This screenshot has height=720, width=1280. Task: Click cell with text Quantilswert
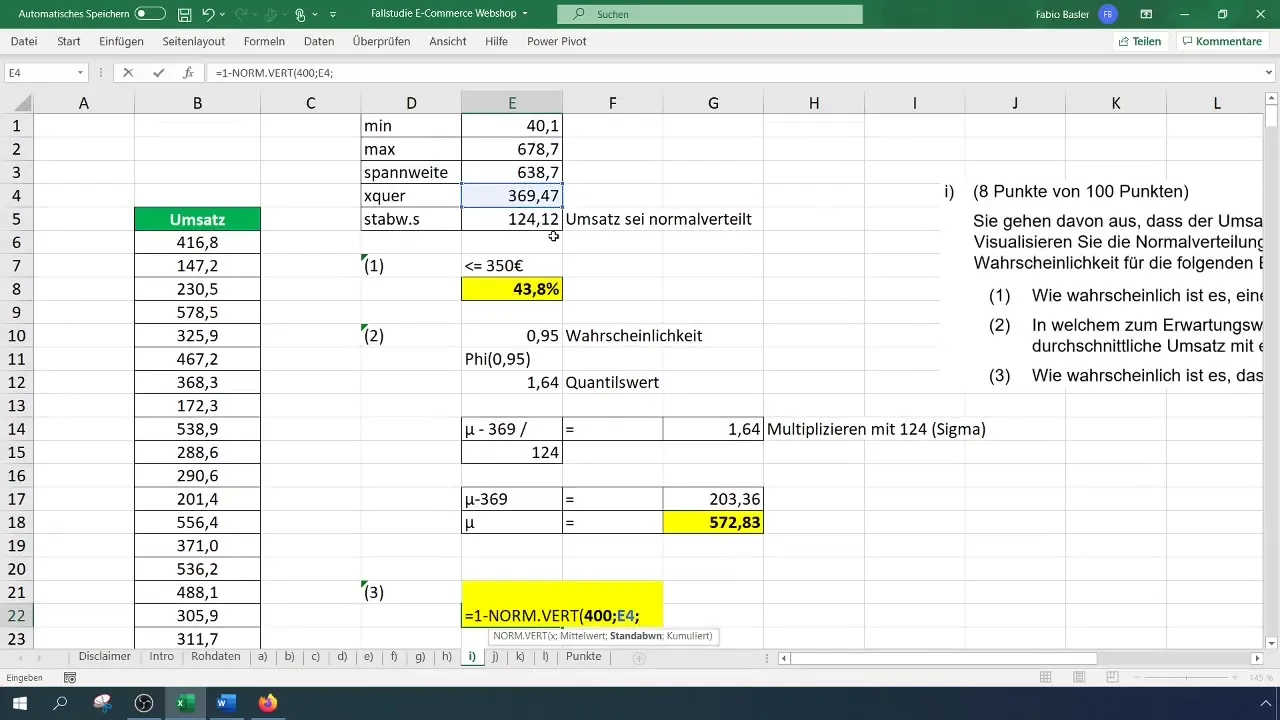coord(612,382)
